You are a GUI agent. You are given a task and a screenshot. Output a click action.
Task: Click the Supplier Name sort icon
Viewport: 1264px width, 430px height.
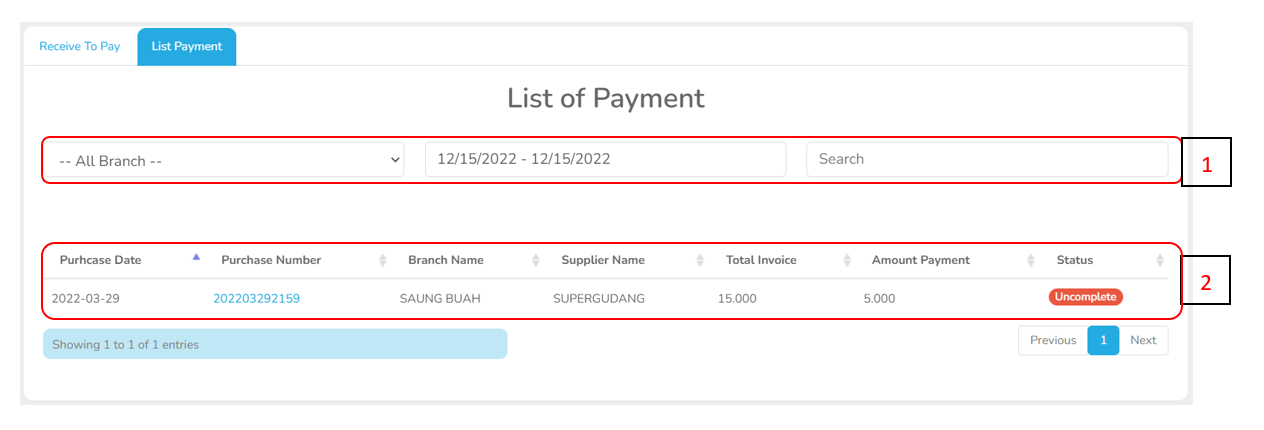[700, 260]
